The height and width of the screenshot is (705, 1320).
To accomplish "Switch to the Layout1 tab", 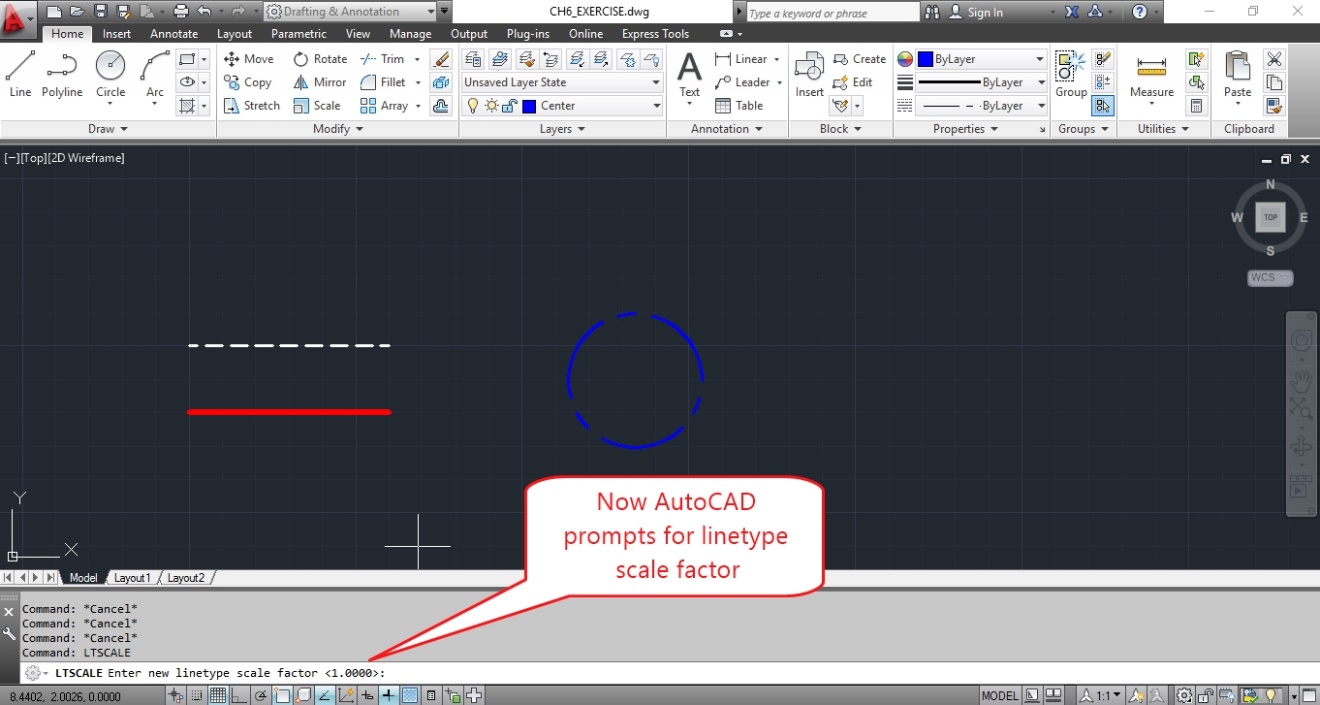I will point(132,577).
